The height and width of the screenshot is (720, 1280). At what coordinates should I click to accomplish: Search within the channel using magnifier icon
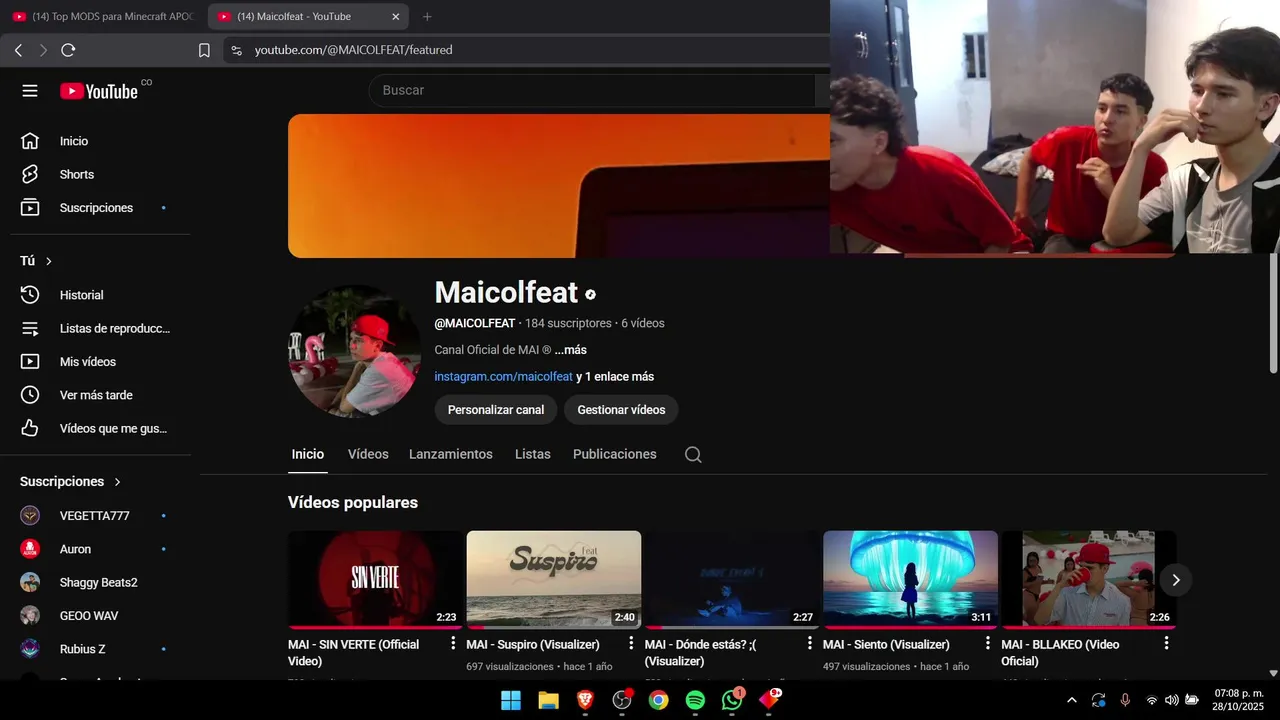point(693,454)
